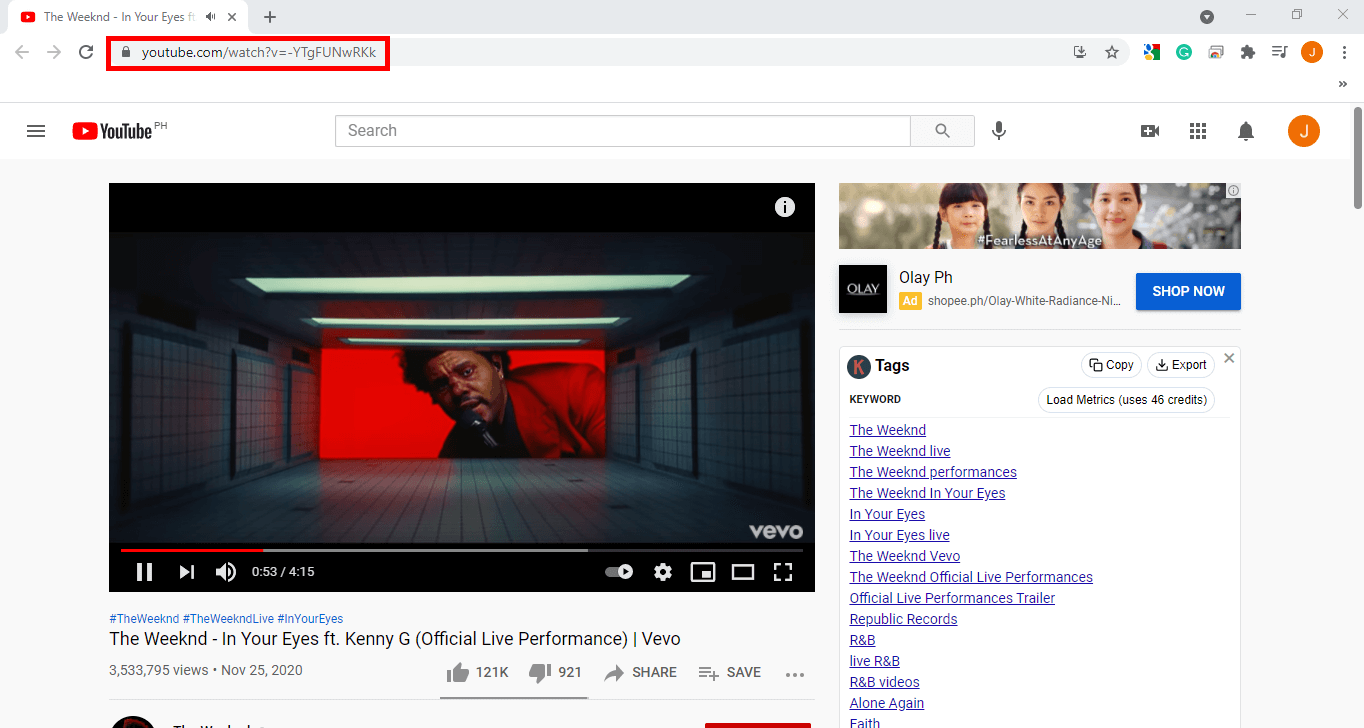Click the SHOP NOW ad button
Image resolution: width=1364 pixels, height=728 pixels.
click(x=1188, y=291)
